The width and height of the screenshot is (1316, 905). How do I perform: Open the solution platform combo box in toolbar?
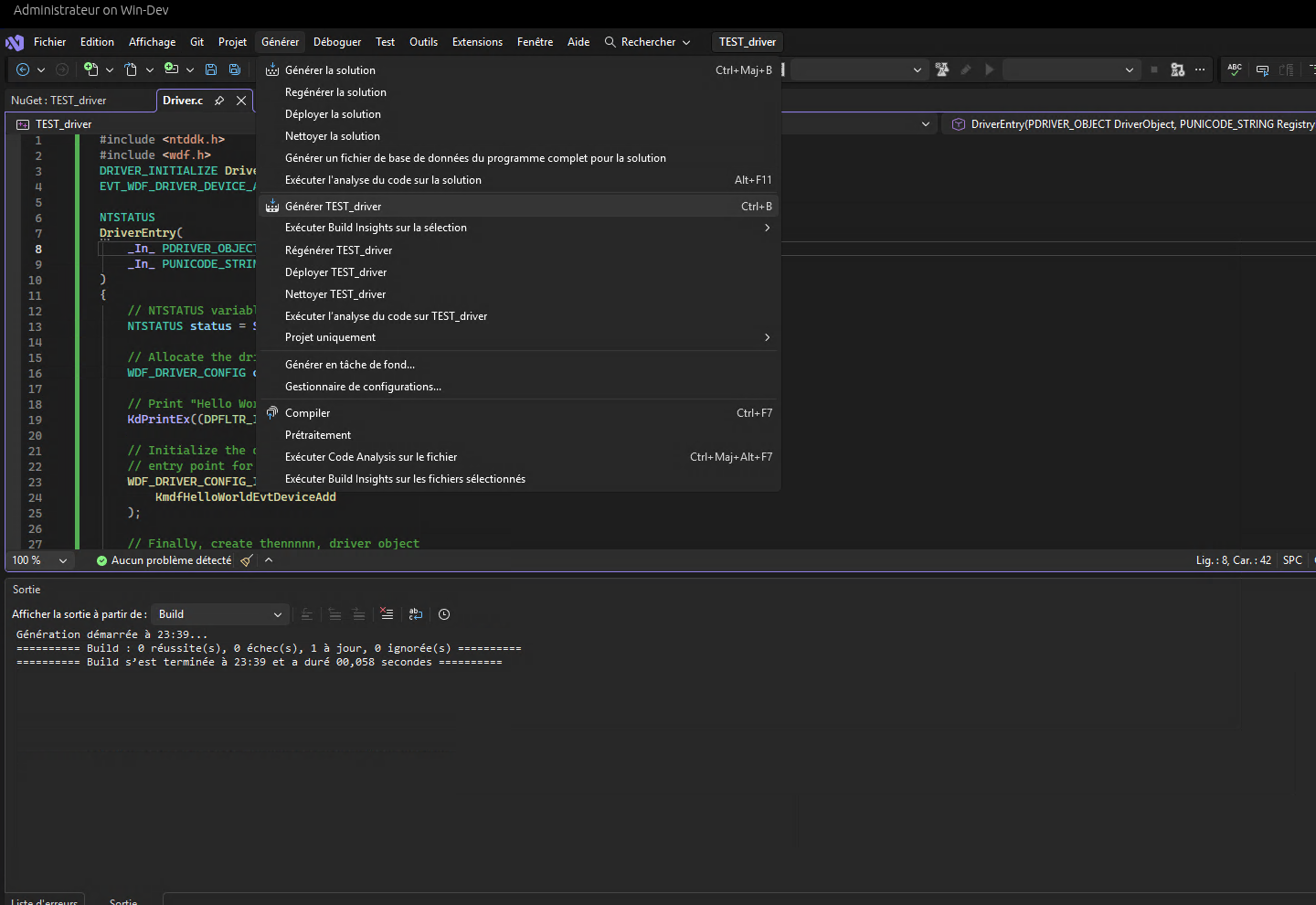859,69
